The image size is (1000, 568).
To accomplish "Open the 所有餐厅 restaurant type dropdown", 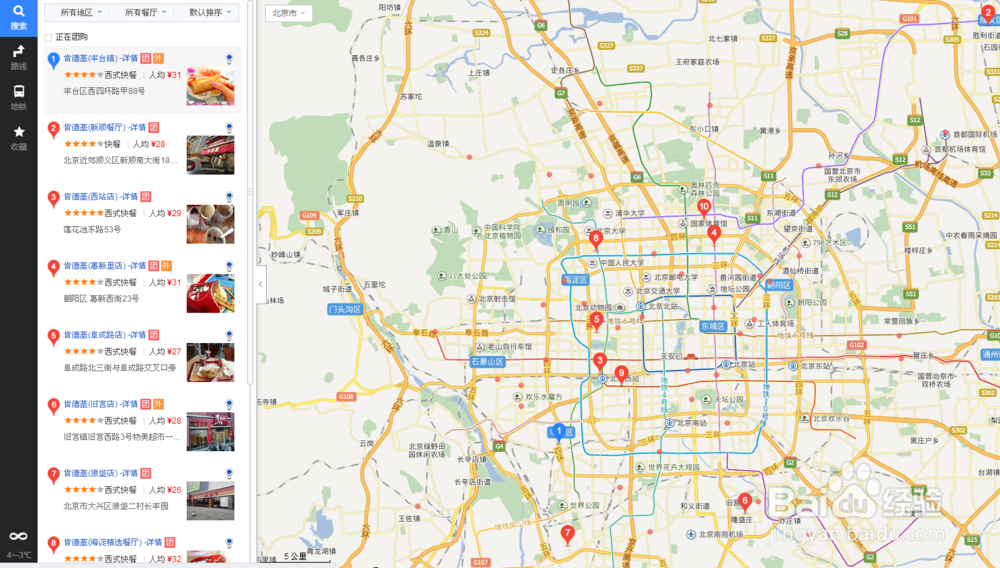I will click(x=142, y=12).
